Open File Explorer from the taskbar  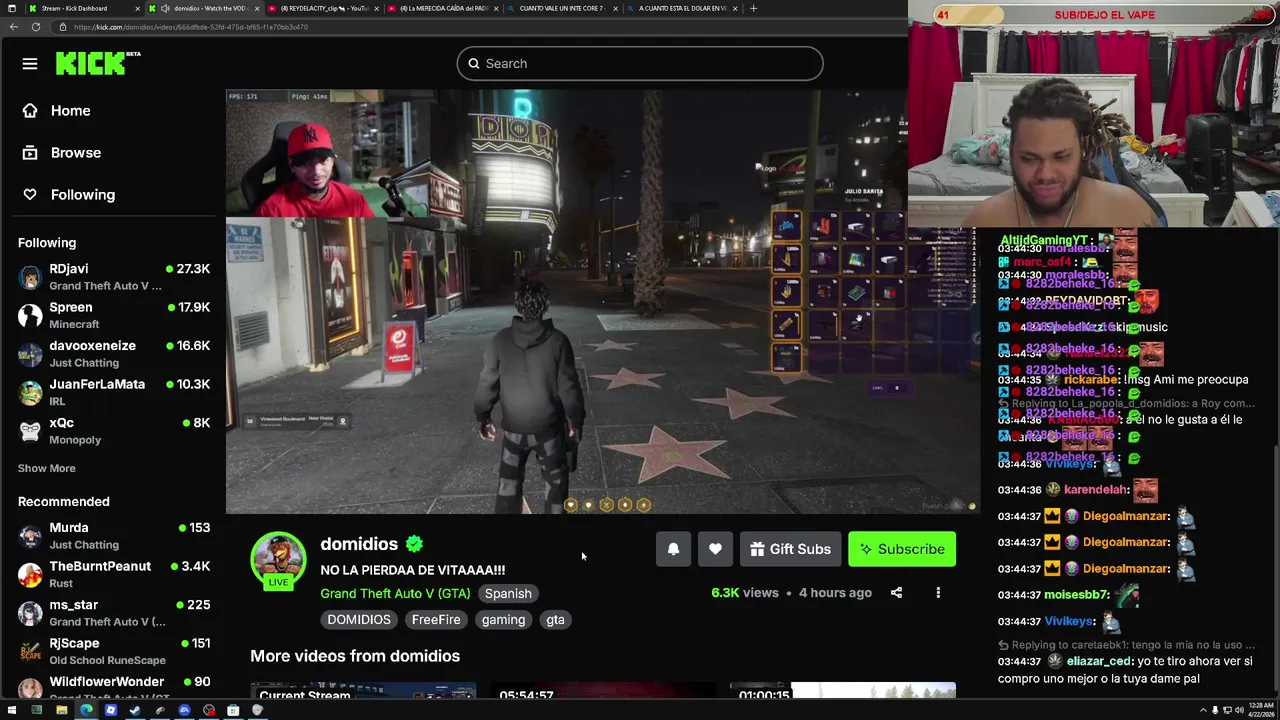(61, 710)
